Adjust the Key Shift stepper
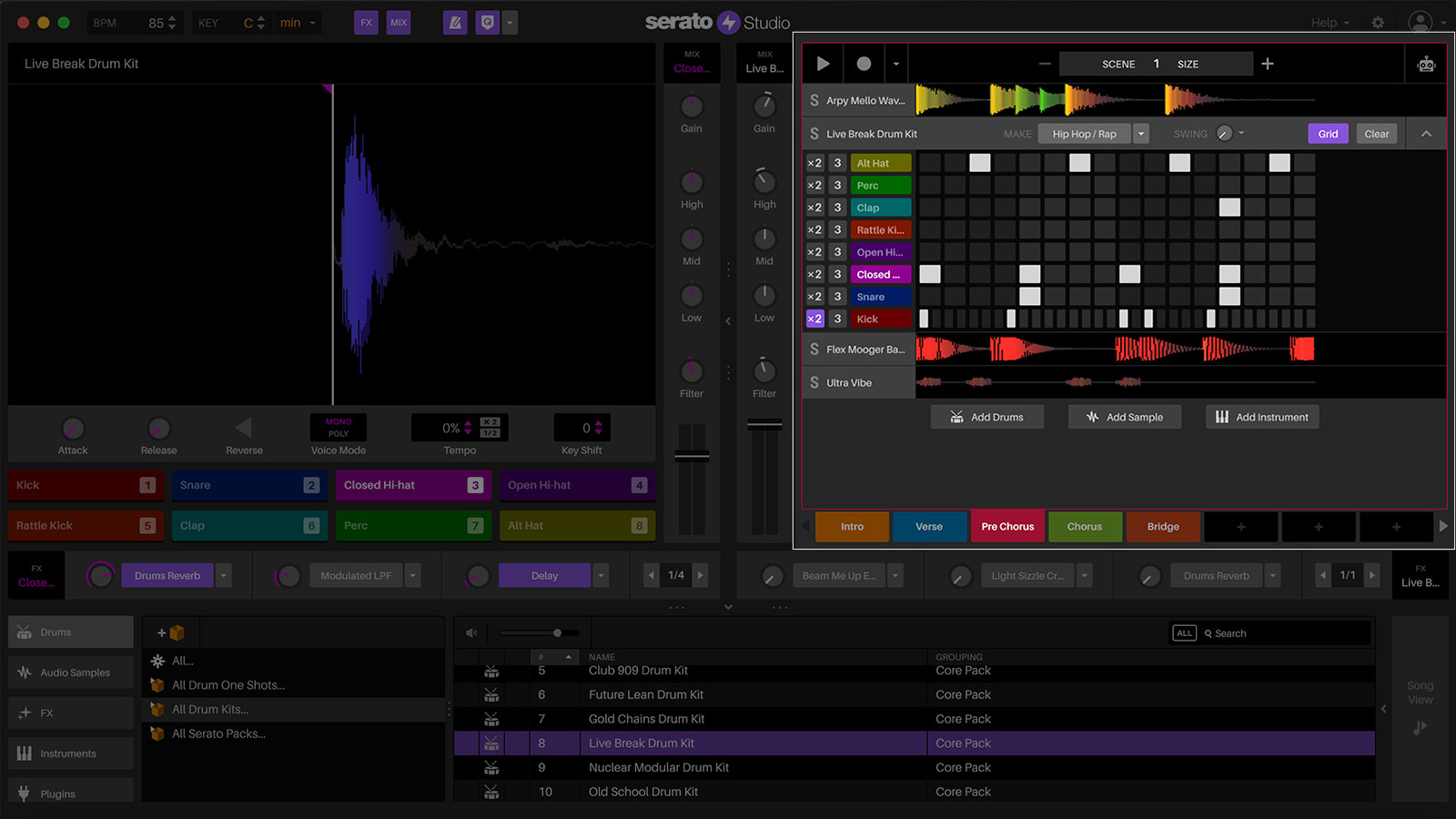The image size is (1456, 819). pos(598,428)
